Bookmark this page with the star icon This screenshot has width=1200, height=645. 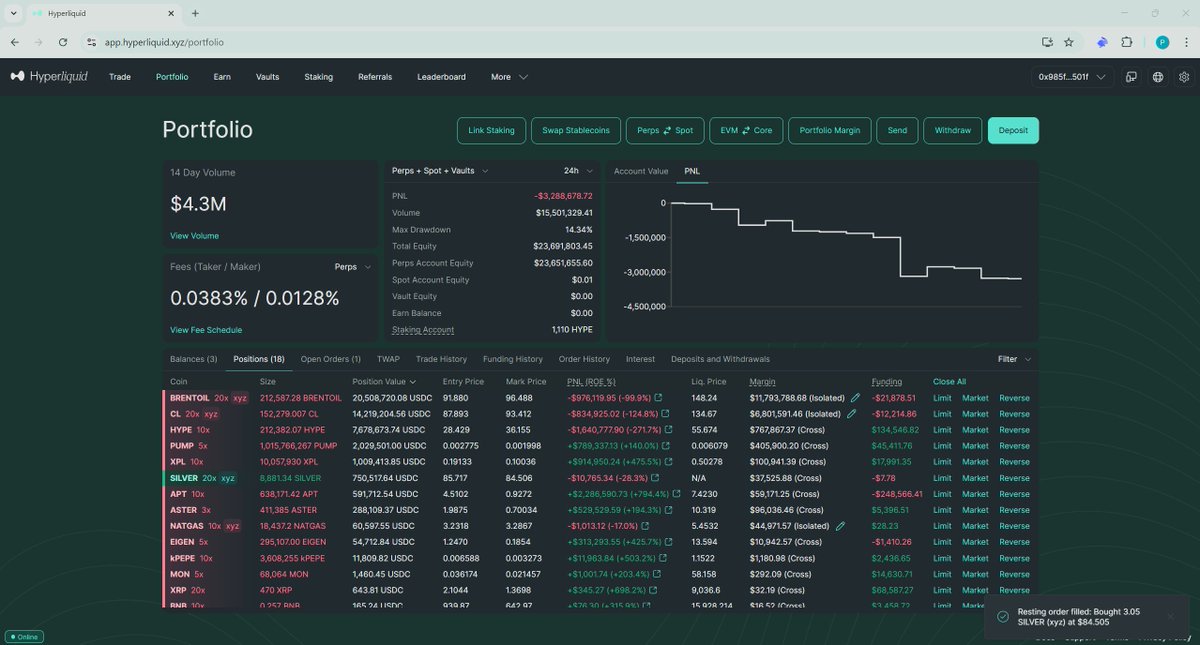point(1069,42)
